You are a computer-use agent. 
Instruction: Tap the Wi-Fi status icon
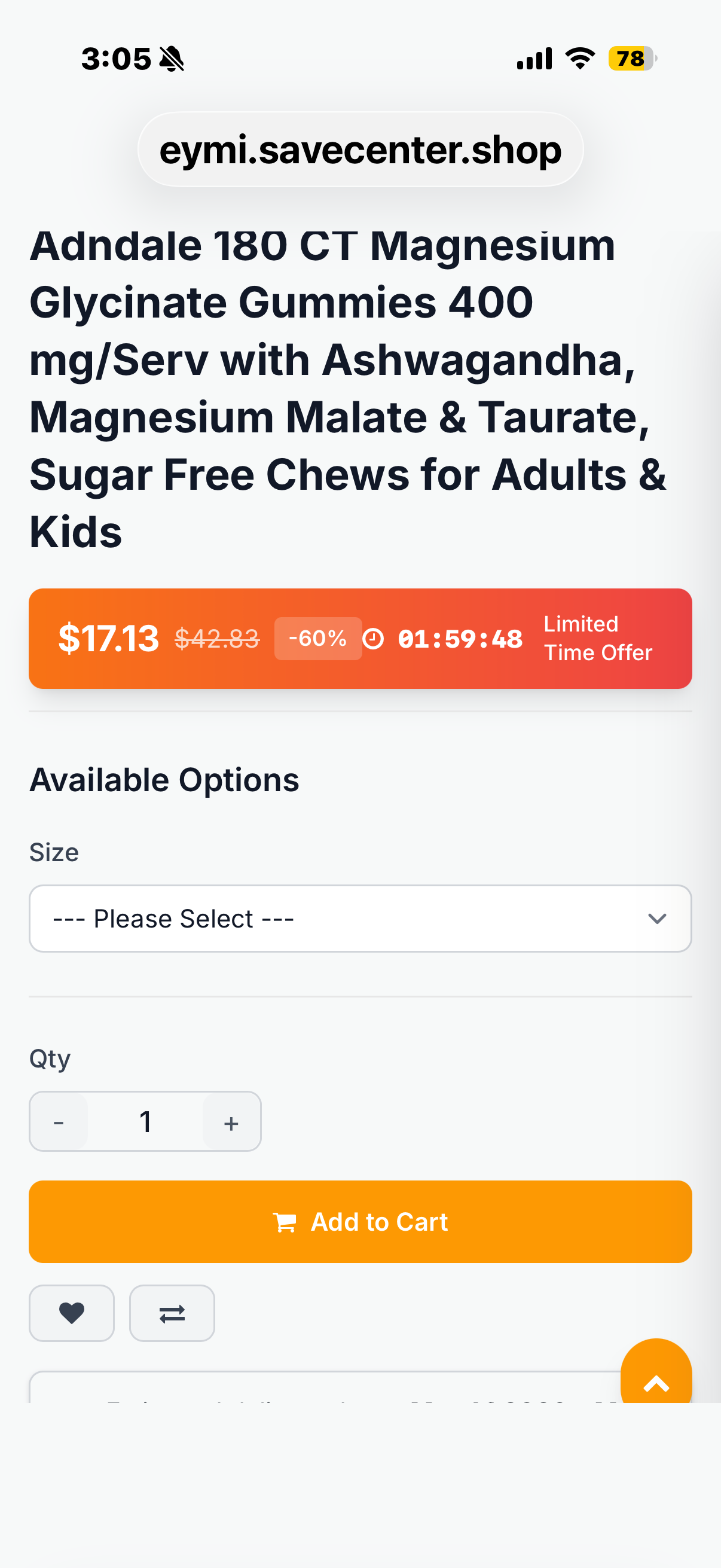click(x=580, y=59)
